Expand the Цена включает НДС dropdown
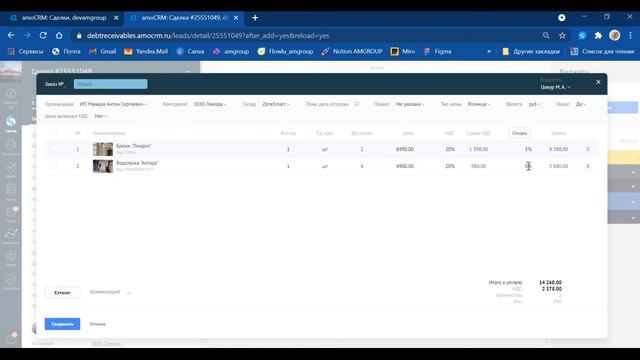 tap(101, 116)
